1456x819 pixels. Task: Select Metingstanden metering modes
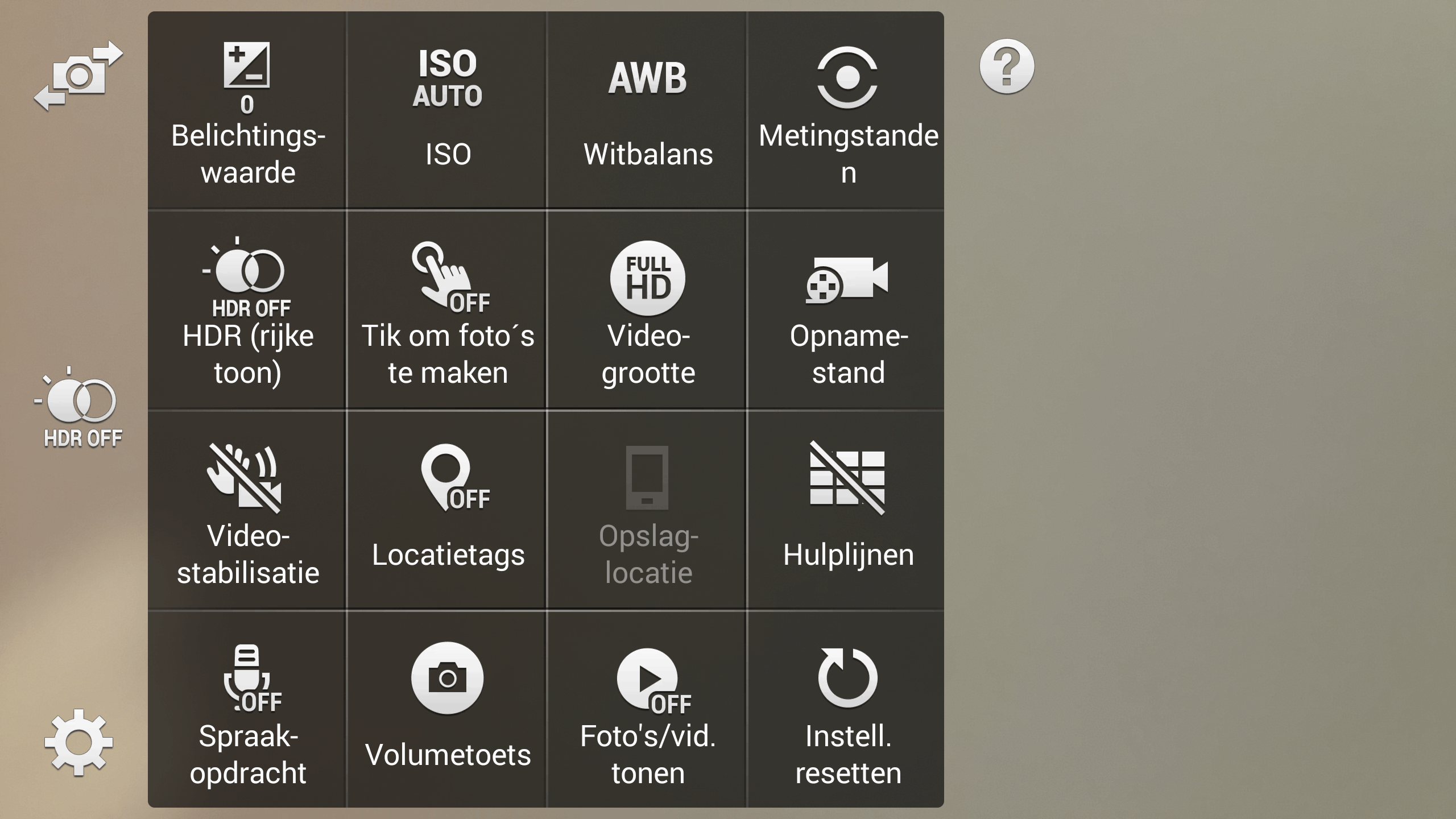(847, 111)
